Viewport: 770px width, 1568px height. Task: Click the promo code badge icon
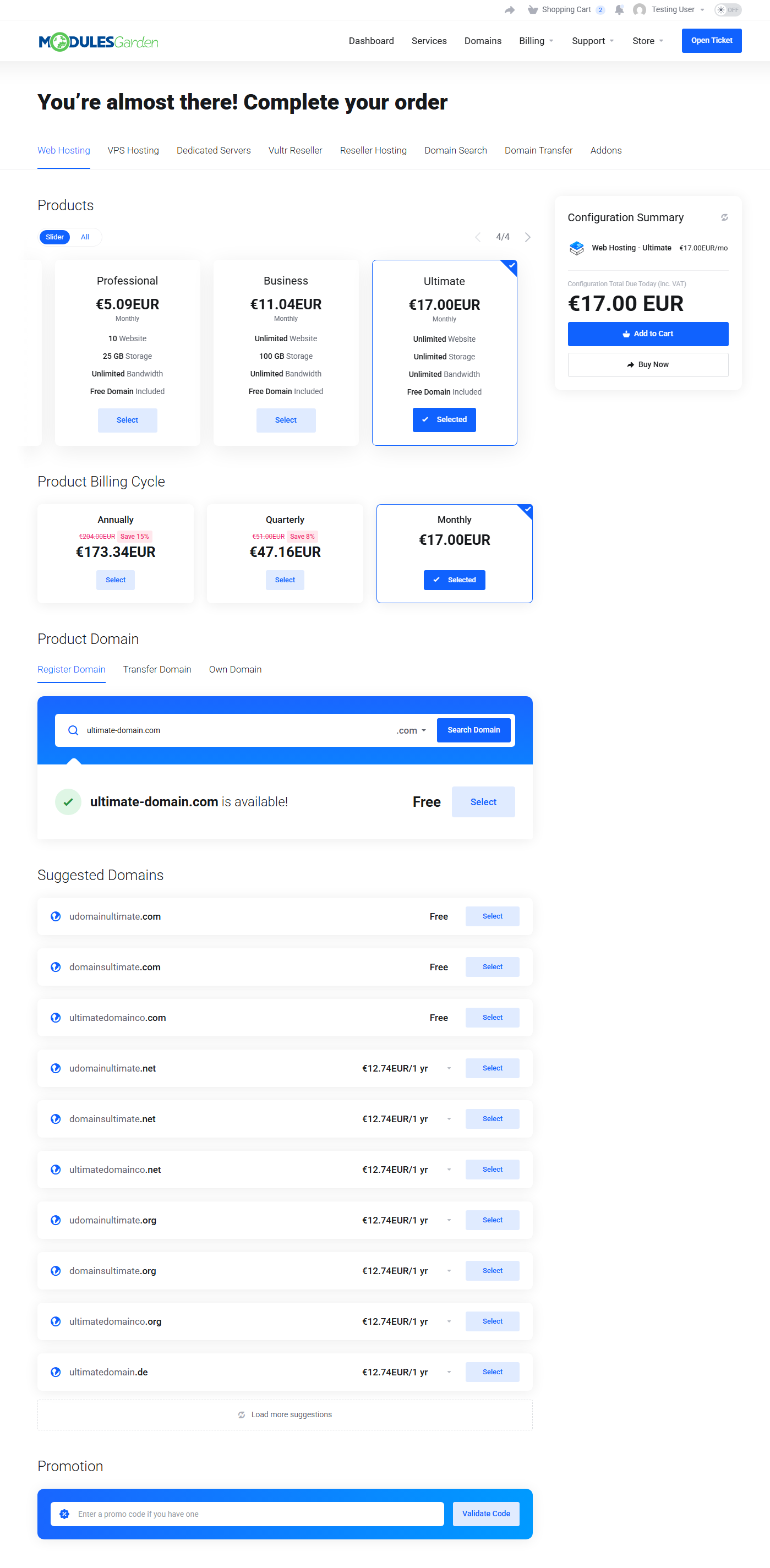[64, 1514]
